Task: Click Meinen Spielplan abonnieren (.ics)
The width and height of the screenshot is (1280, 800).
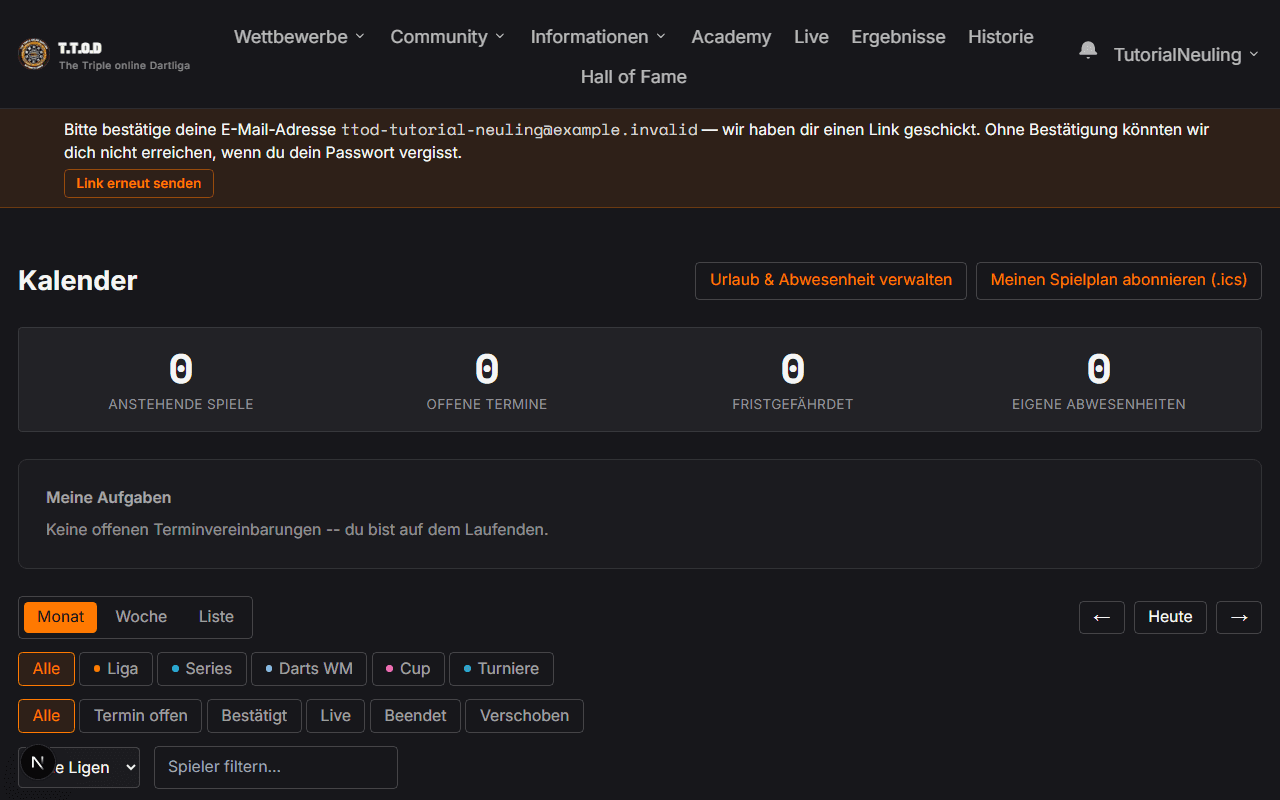Action: point(1119,280)
